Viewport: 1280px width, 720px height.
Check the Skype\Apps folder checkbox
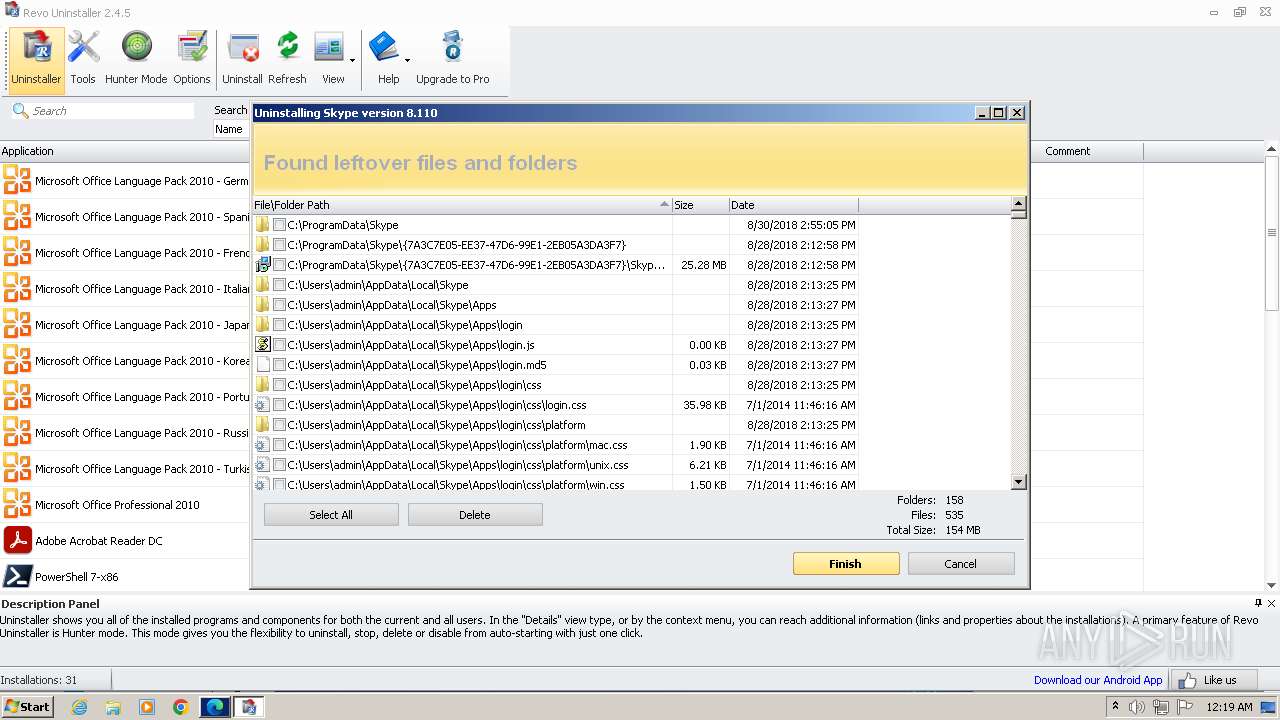click(279, 305)
